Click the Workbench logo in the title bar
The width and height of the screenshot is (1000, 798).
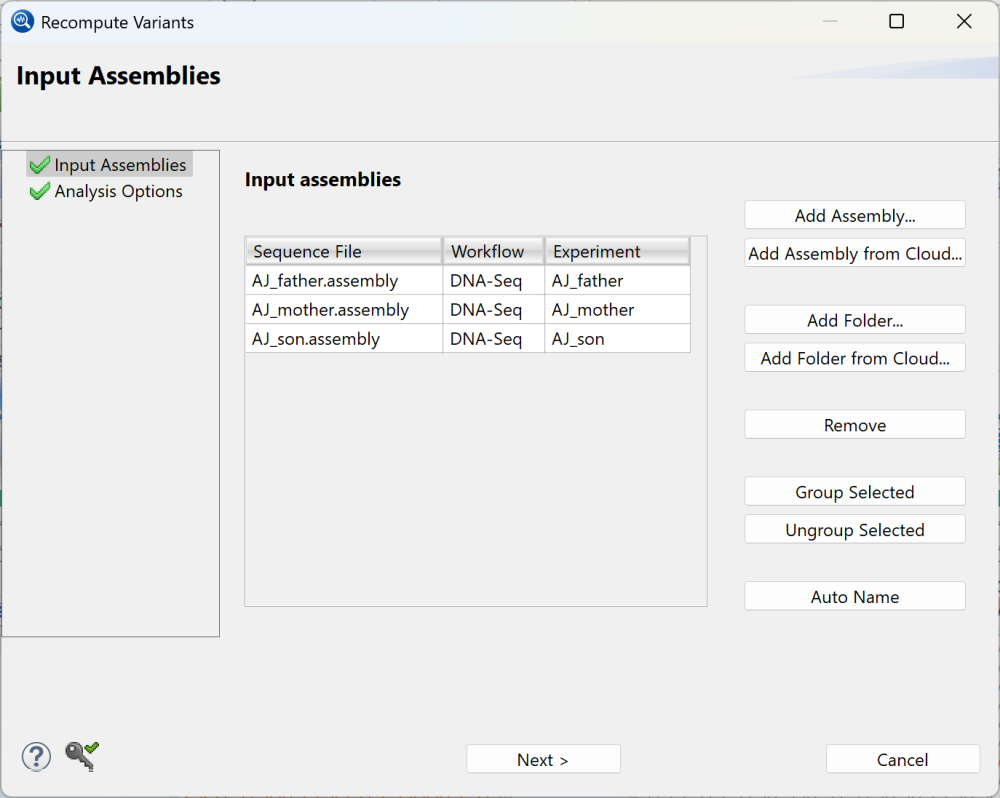click(21, 20)
